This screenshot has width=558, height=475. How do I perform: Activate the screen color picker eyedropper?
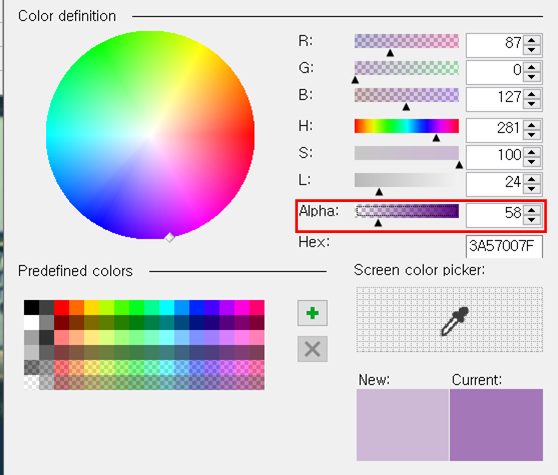449,320
